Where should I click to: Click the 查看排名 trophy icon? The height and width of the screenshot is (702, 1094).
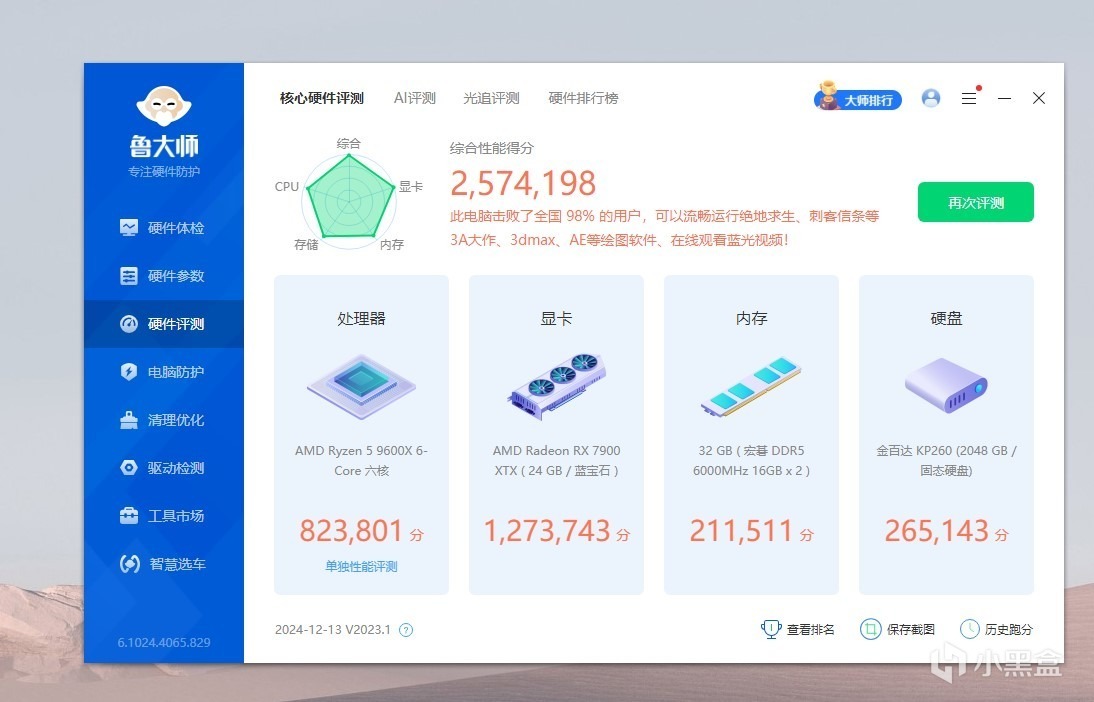771,629
